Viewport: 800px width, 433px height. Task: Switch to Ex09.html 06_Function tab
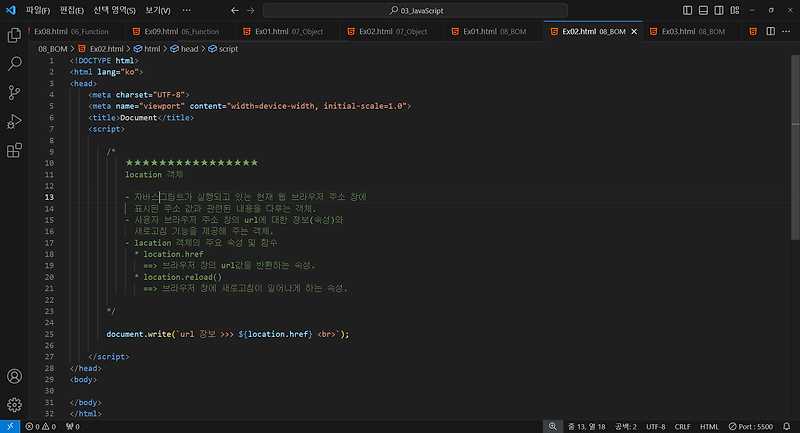[x=181, y=31]
